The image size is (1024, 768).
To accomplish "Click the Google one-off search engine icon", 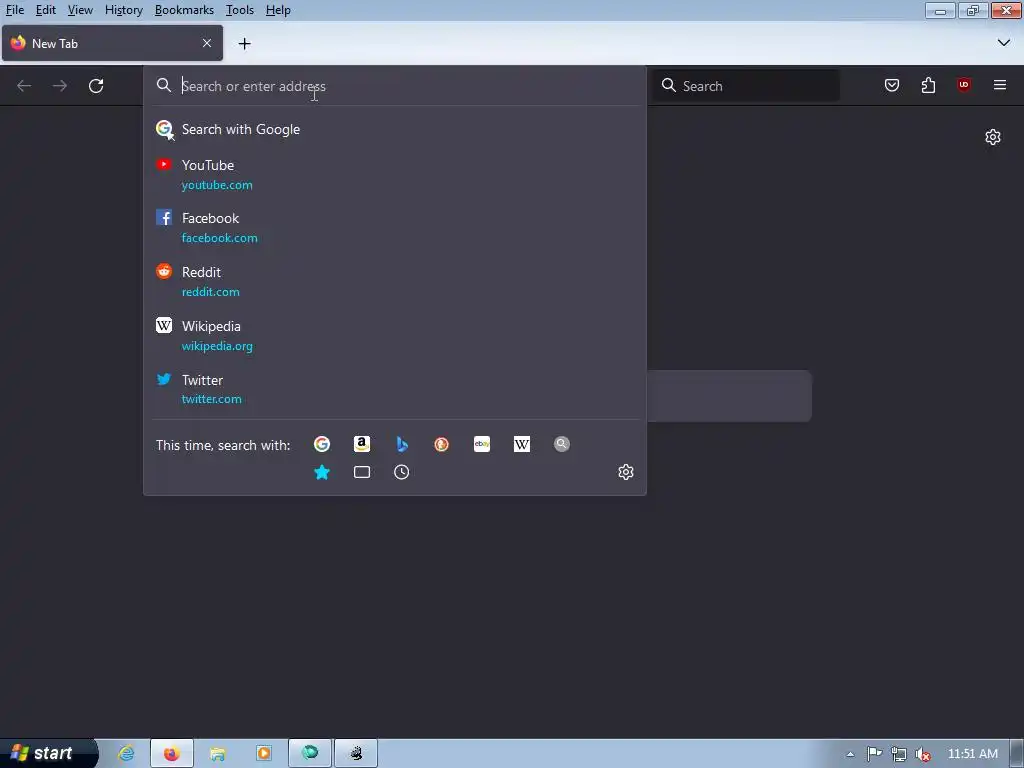I will click(322, 444).
